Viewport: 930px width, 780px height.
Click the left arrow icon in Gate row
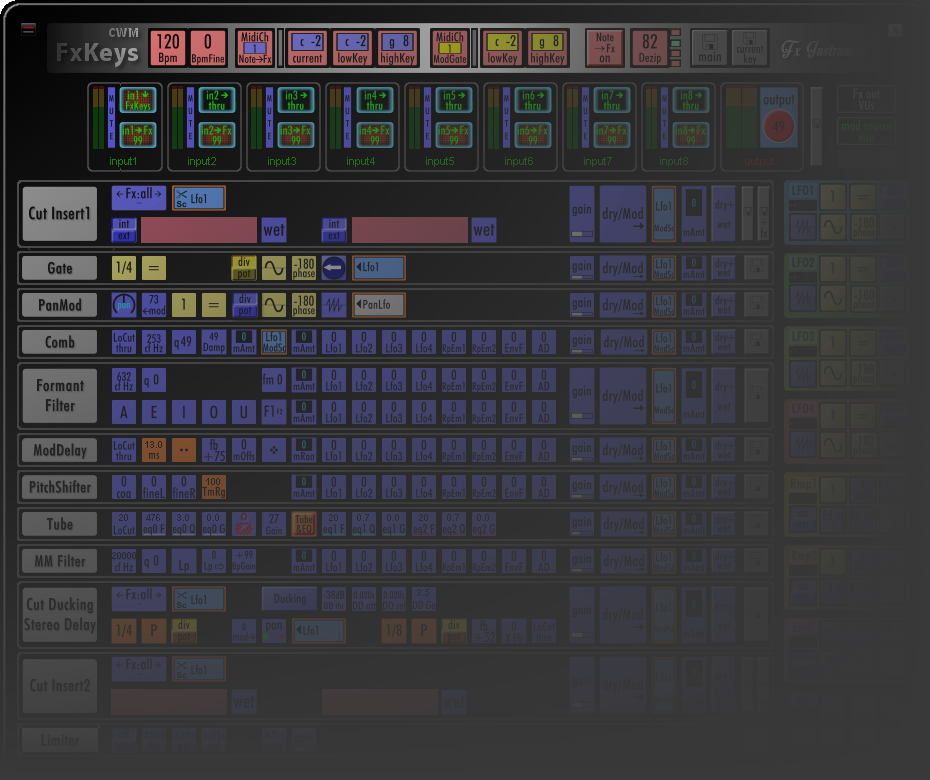(x=334, y=268)
